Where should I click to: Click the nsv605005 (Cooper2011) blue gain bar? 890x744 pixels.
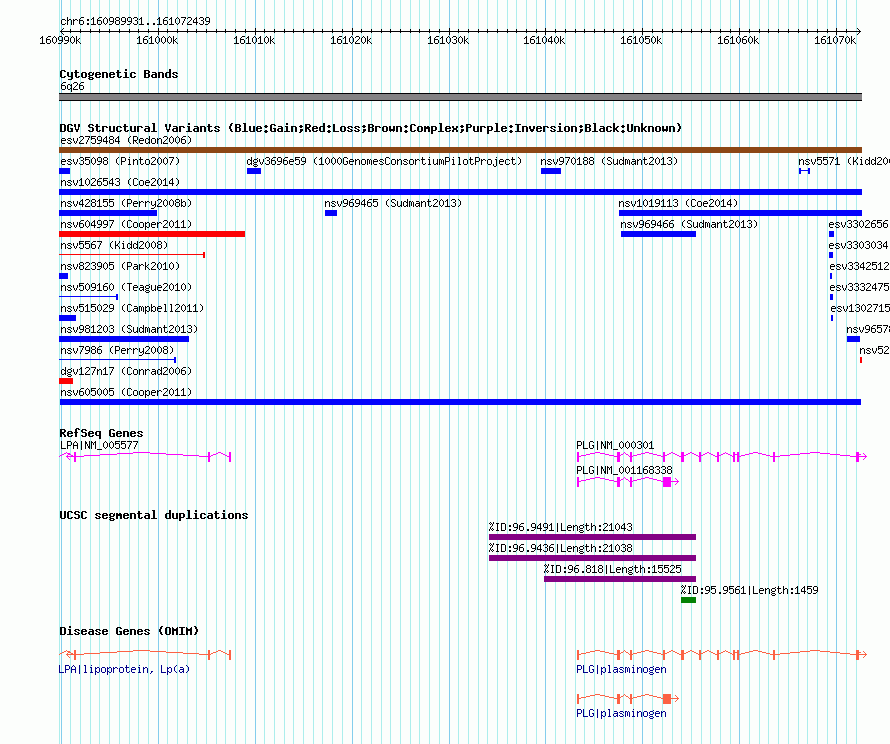point(460,402)
